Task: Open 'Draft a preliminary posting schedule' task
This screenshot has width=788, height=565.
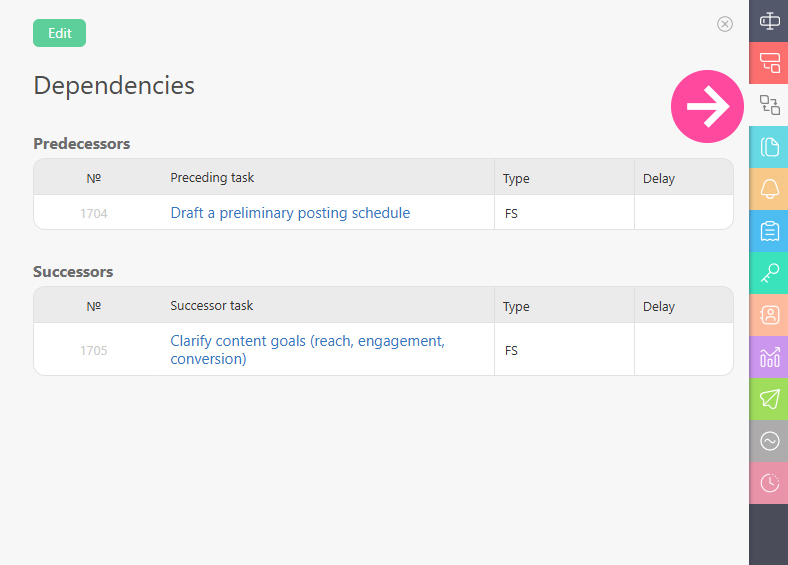Action: (290, 213)
